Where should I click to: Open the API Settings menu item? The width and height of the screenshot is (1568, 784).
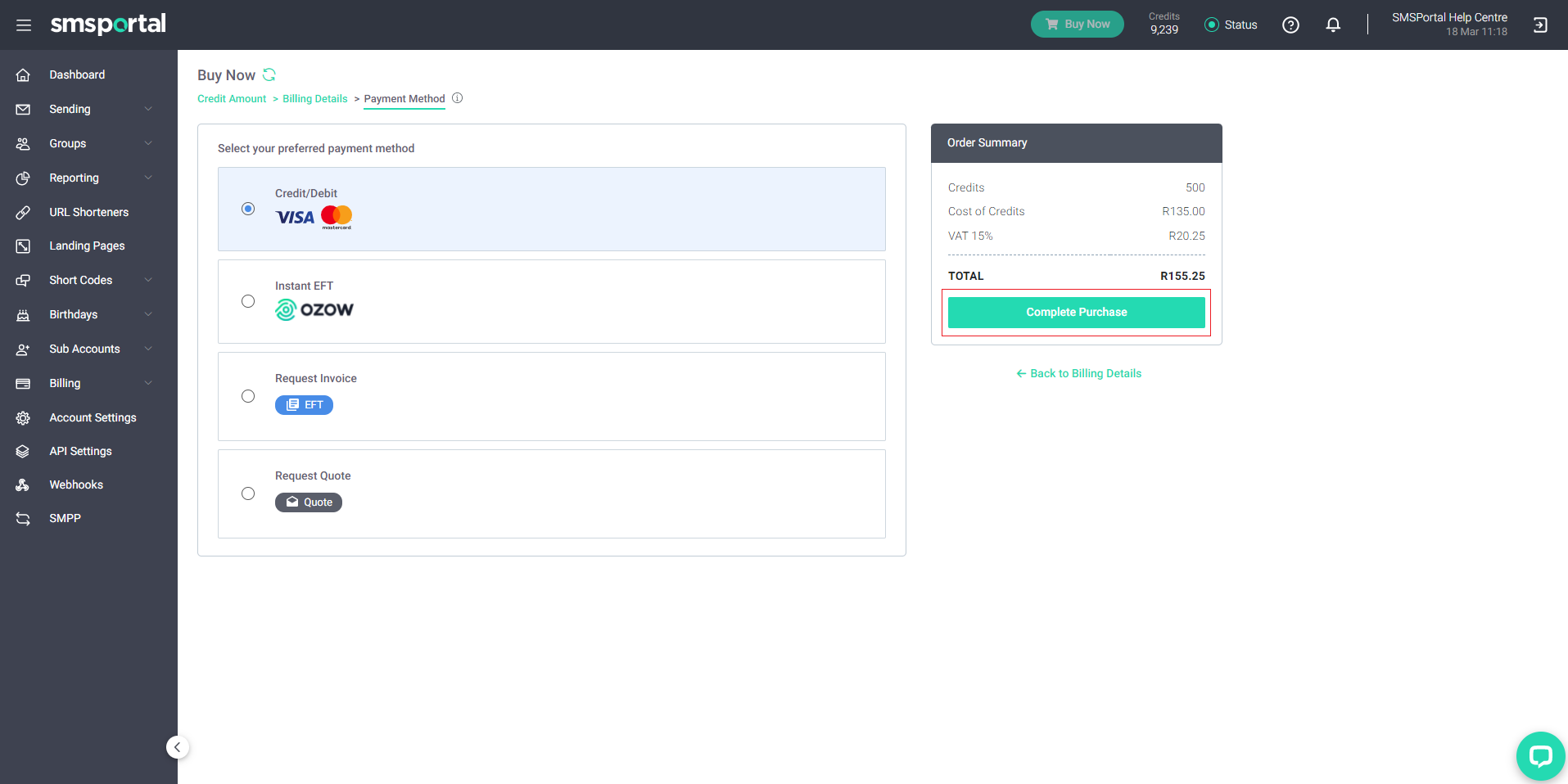[80, 451]
